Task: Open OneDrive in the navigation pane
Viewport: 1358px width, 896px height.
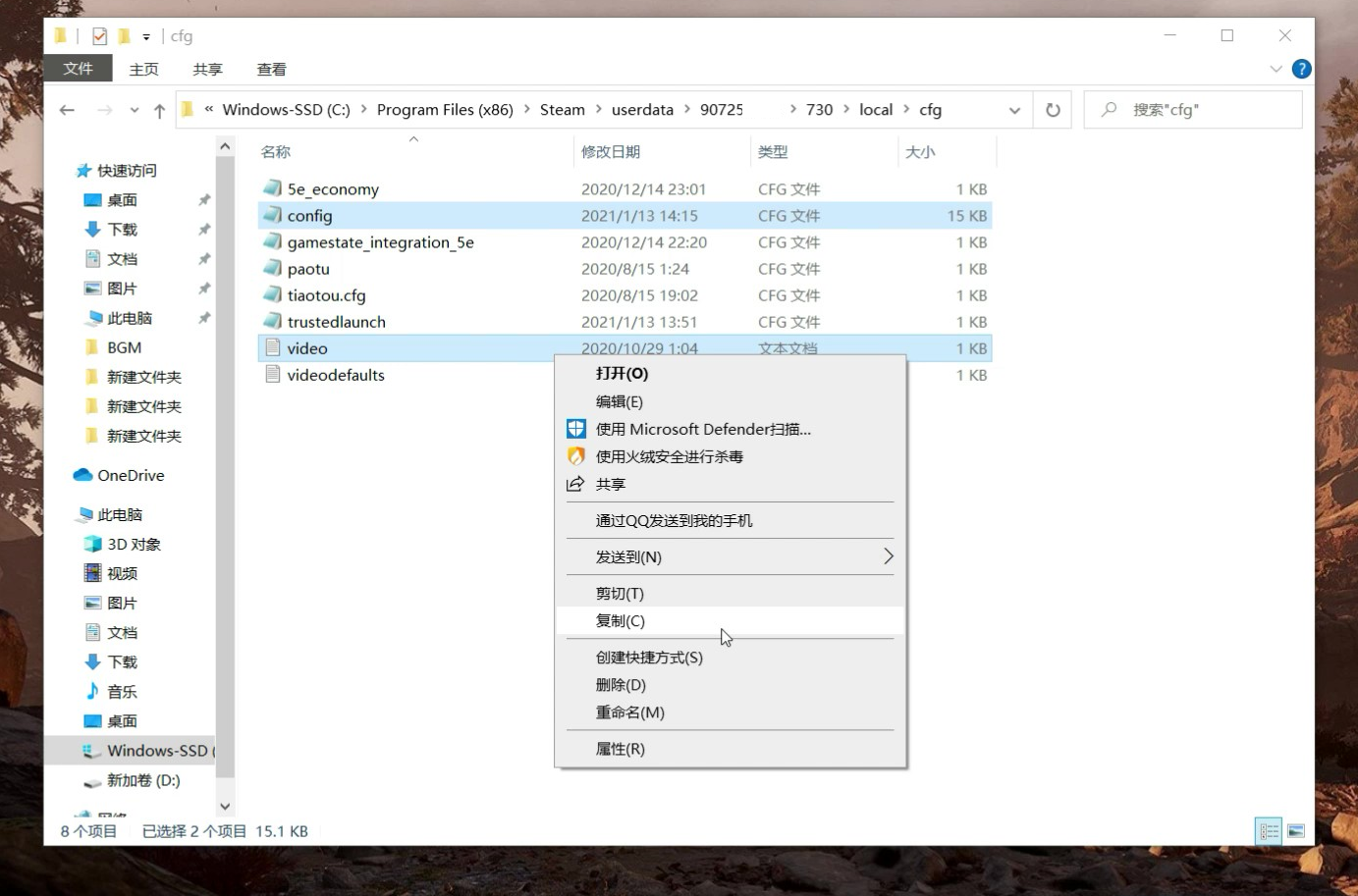Action: coord(131,475)
